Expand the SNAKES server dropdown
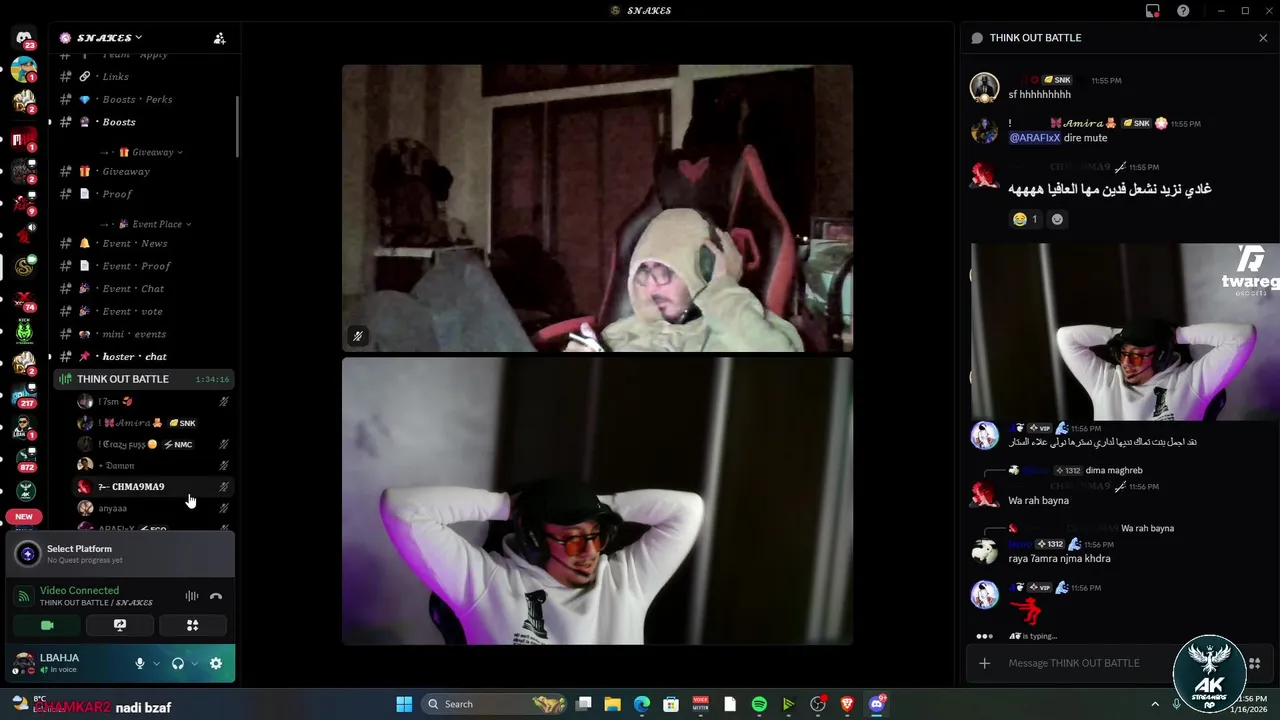Viewport: 1280px width, 720px height. (109, 38)
